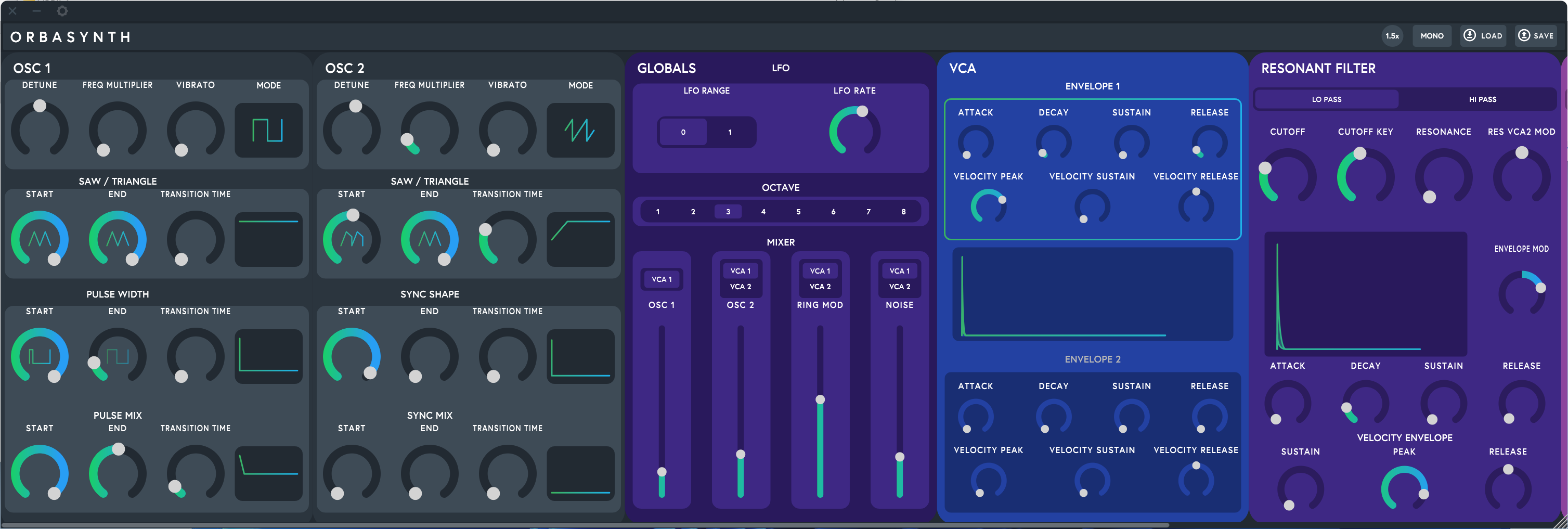
Task: Click OSC 2 Freq Multiplier knob
Action: 430,129
